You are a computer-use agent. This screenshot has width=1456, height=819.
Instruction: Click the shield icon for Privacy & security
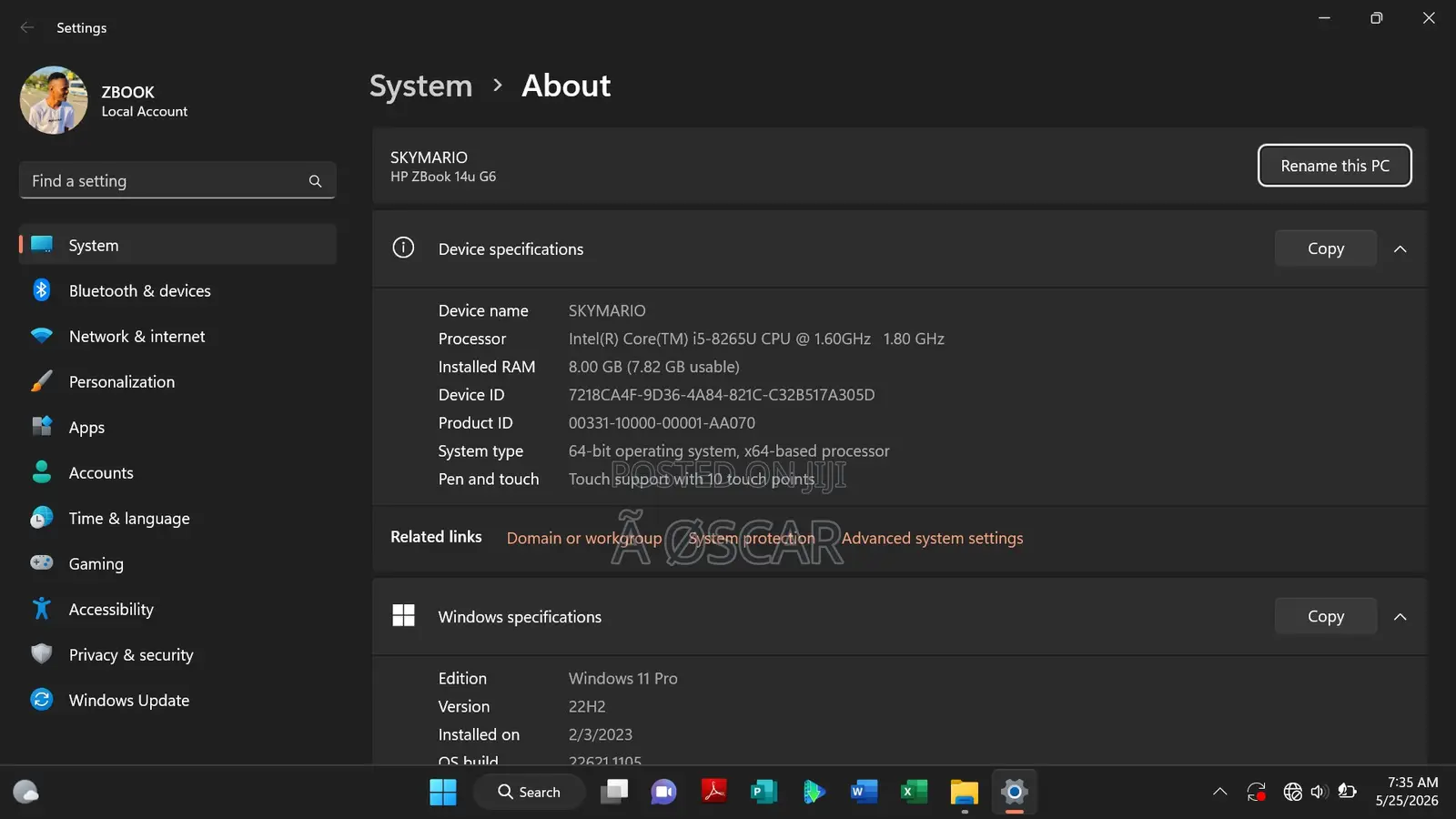(42, 654)
